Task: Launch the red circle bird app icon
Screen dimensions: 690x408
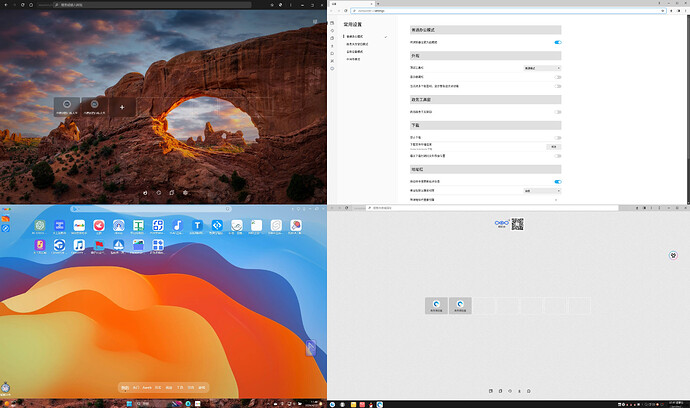Action: click(99, 225)
